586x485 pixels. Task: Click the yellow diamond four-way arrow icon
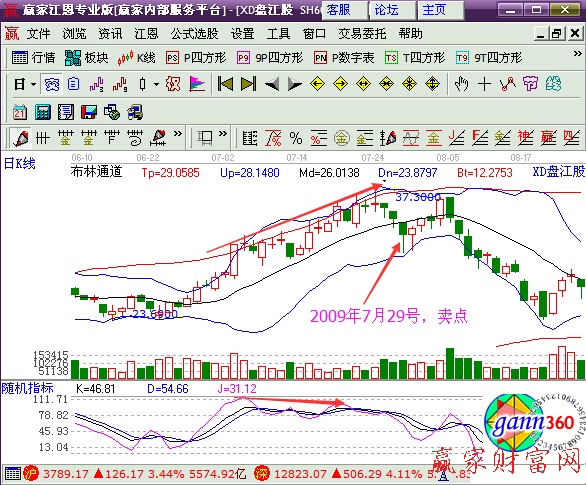432,84
